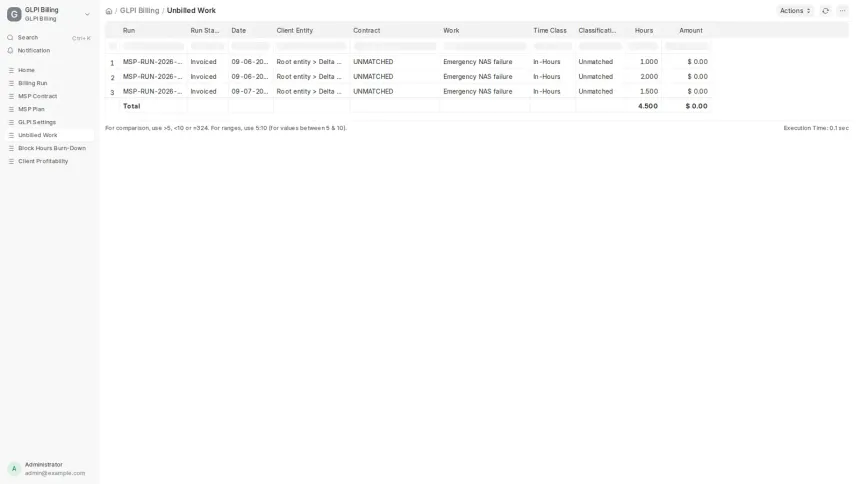The image size is (860, 484).
Task: Click the home breadcrumb icon
Action: click(x=109, y=11)
